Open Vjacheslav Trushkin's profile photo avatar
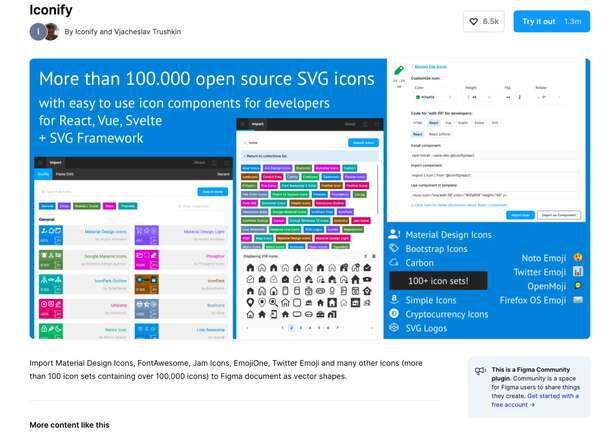The image size is (616, 432). pos(51,32)
